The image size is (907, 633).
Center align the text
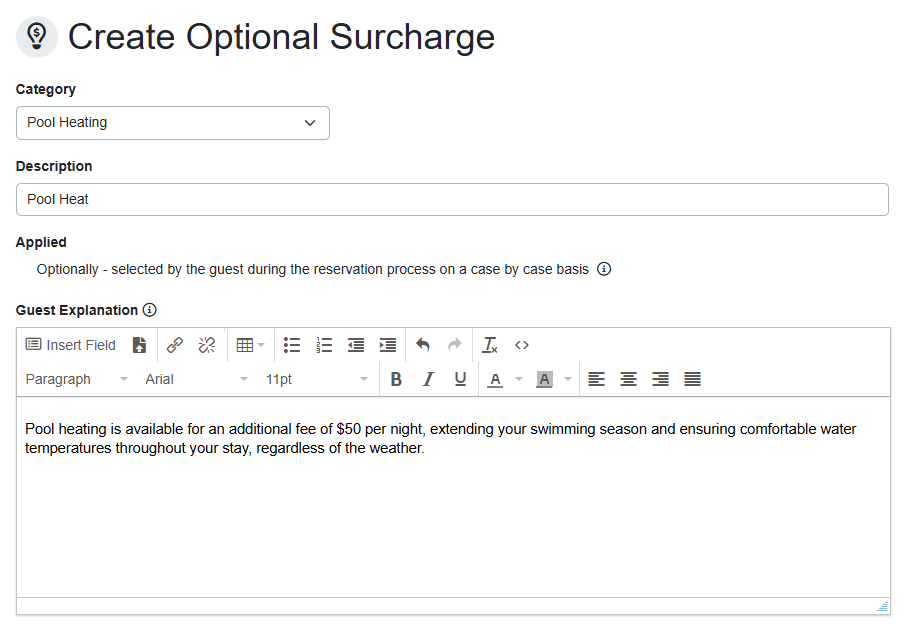(x=628, y=379)
